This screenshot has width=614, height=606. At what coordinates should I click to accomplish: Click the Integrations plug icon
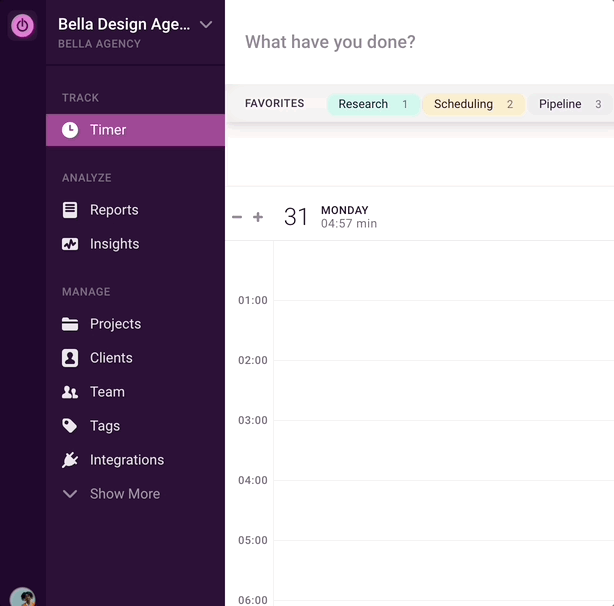pyautogui.click(x=70, y=460)
